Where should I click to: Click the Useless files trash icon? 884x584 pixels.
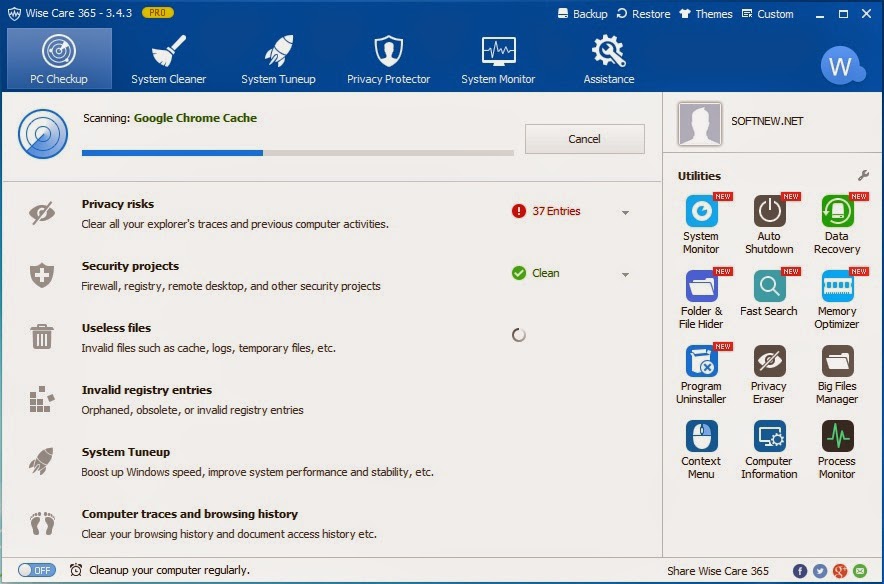click(x=42, y=337)
